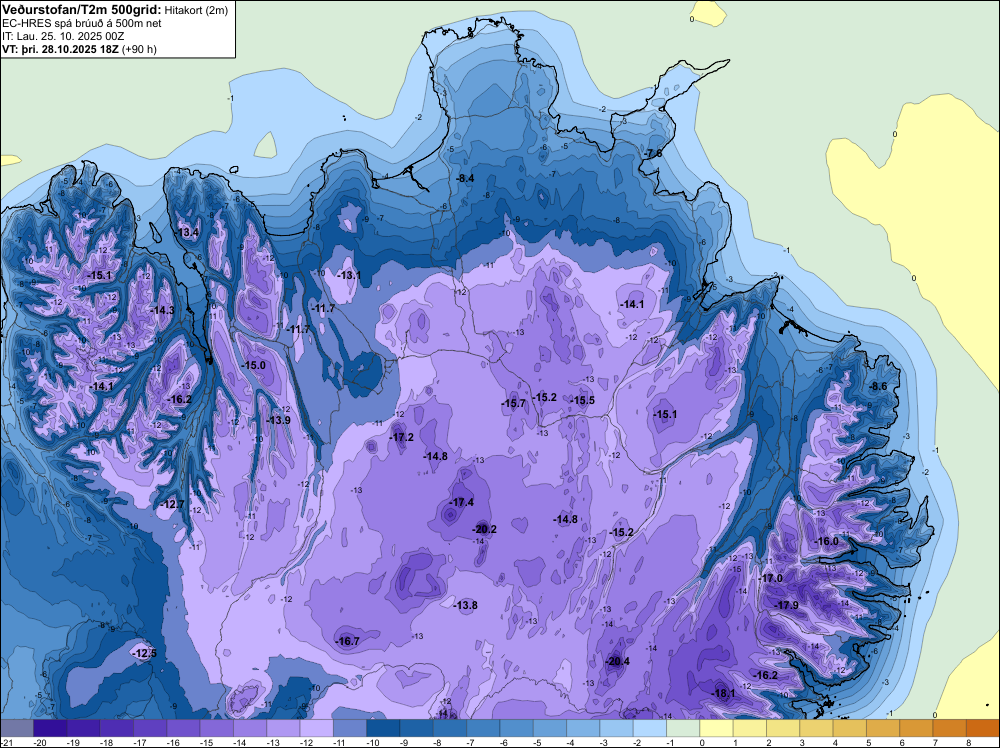Click the -13.4 temperature label

point(188,233)
